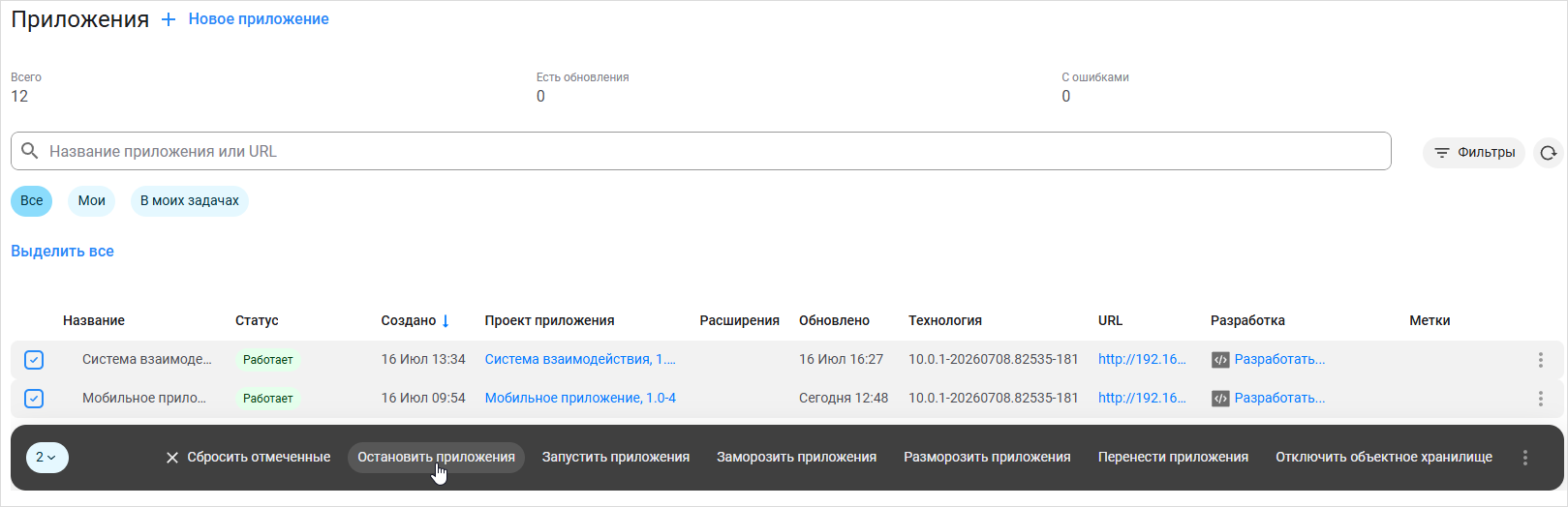Click Работает status badge in Мобильное приложение row
Screen dimensions: 1568x507
tap(267, 399)
